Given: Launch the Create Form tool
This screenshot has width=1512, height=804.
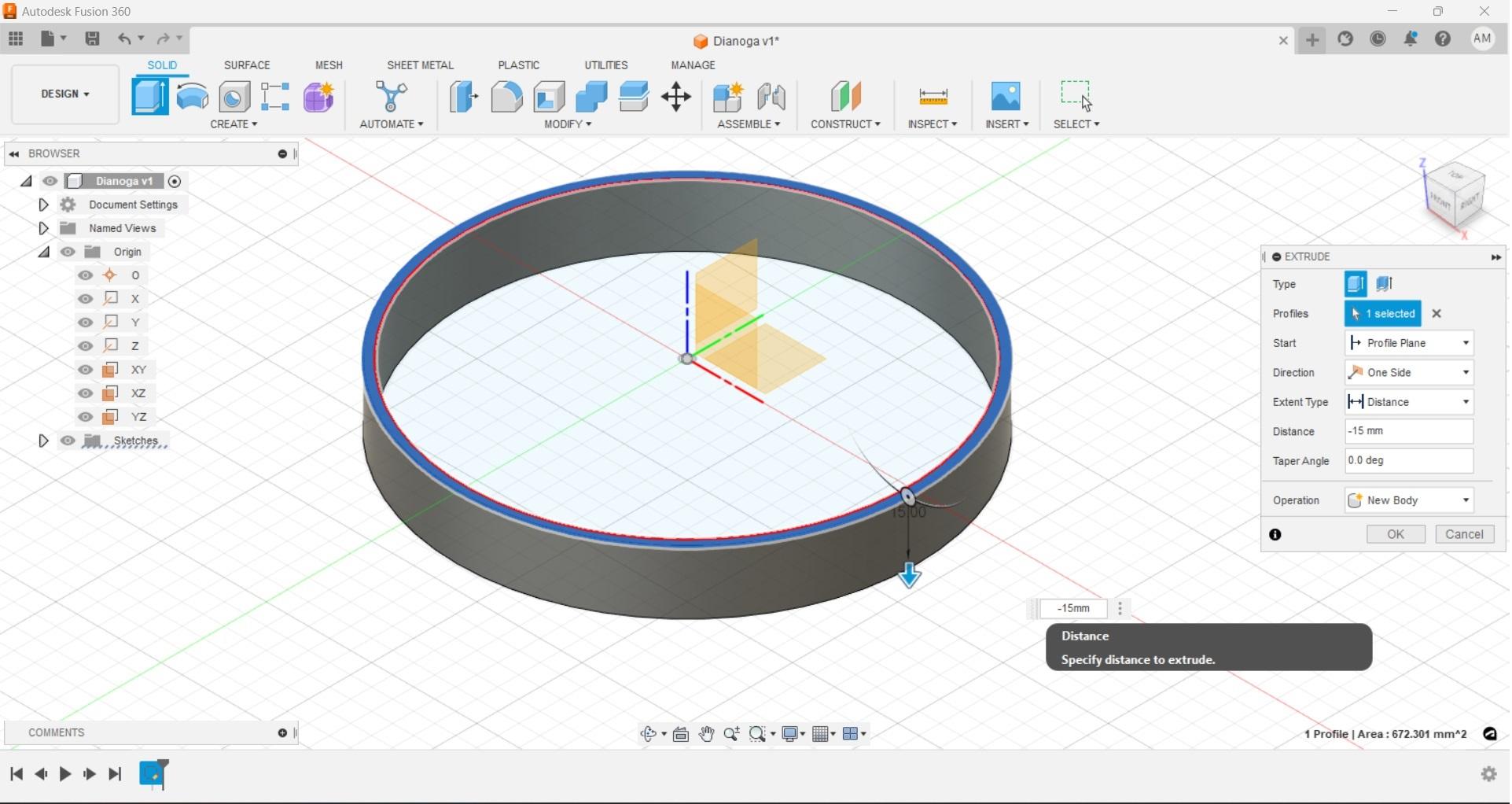Looking at the screenshot, I should pyautogui.click(x=318, y=96).
